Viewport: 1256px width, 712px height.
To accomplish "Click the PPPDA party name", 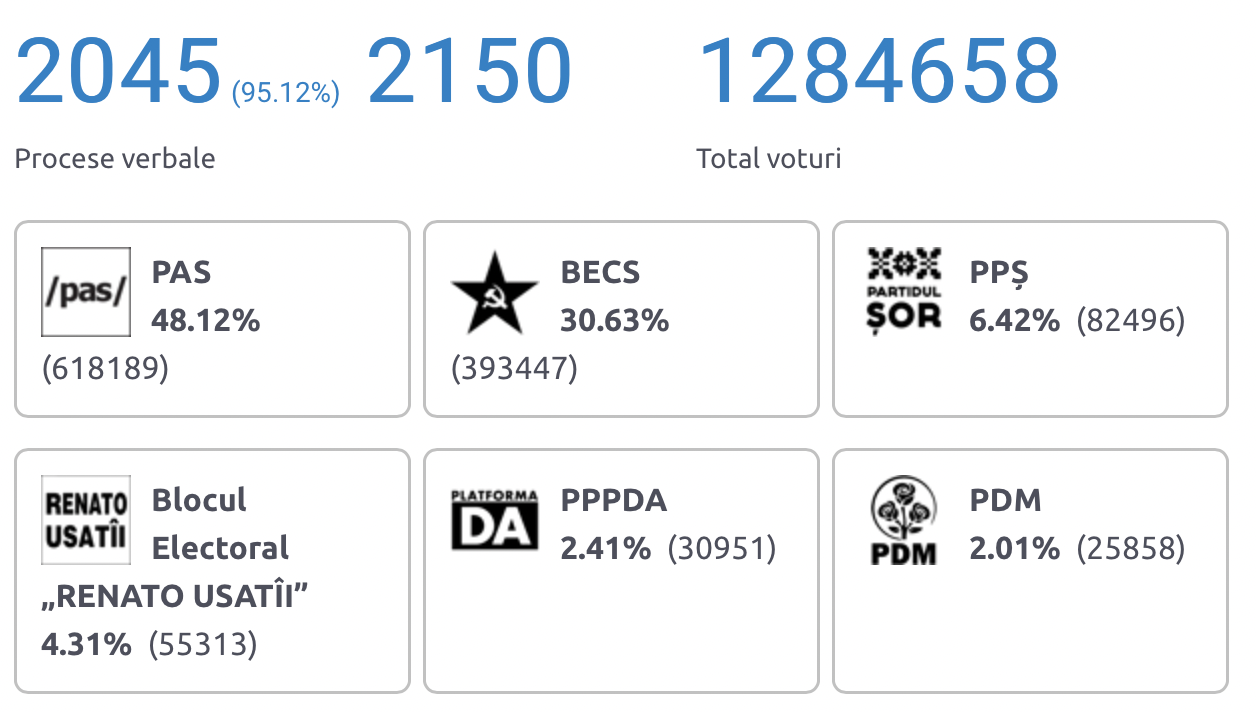I will pyautogui.click(x=613, y=500).
